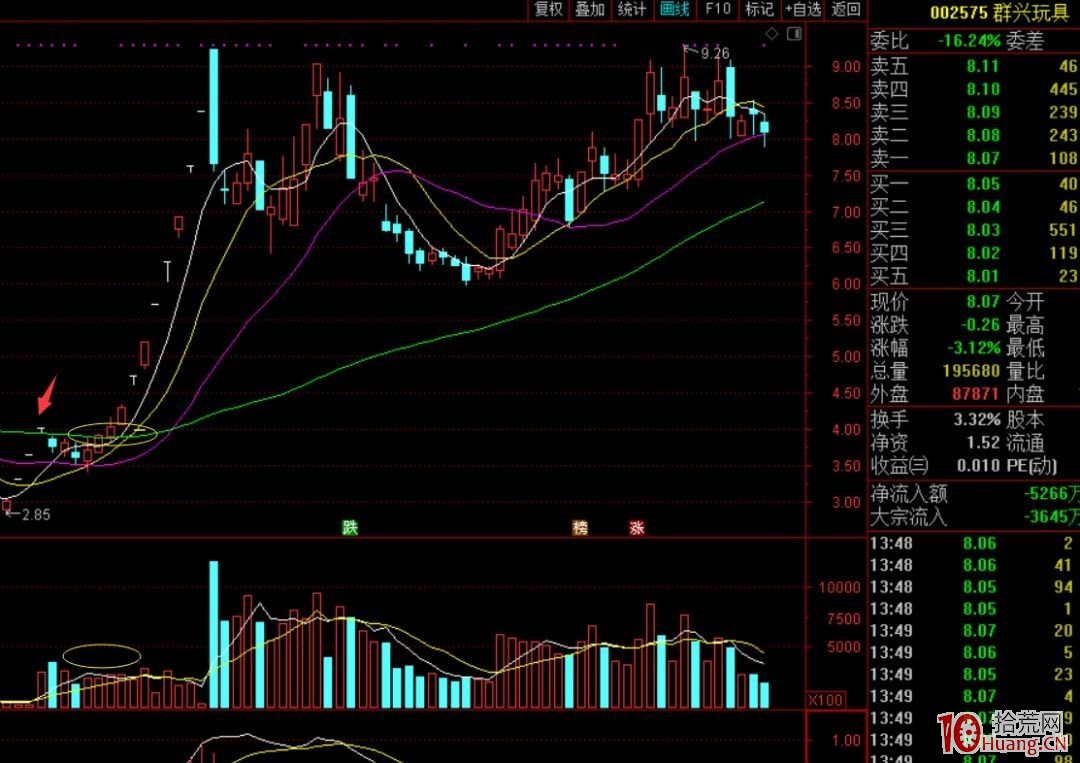Screen dimensions: 1080x763
Task: Select the 卖三 ask row at 8.09
Action: coord(973,112)
